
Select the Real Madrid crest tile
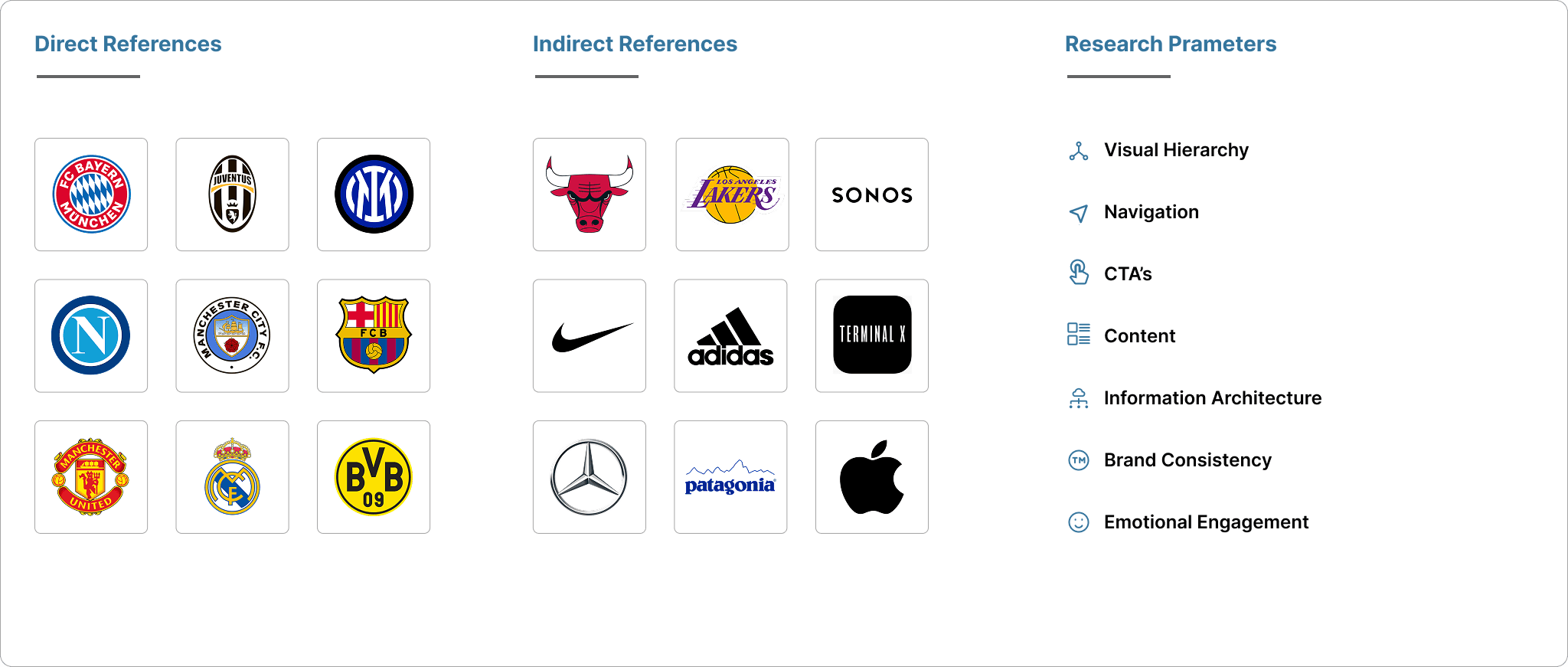point(232,477)
